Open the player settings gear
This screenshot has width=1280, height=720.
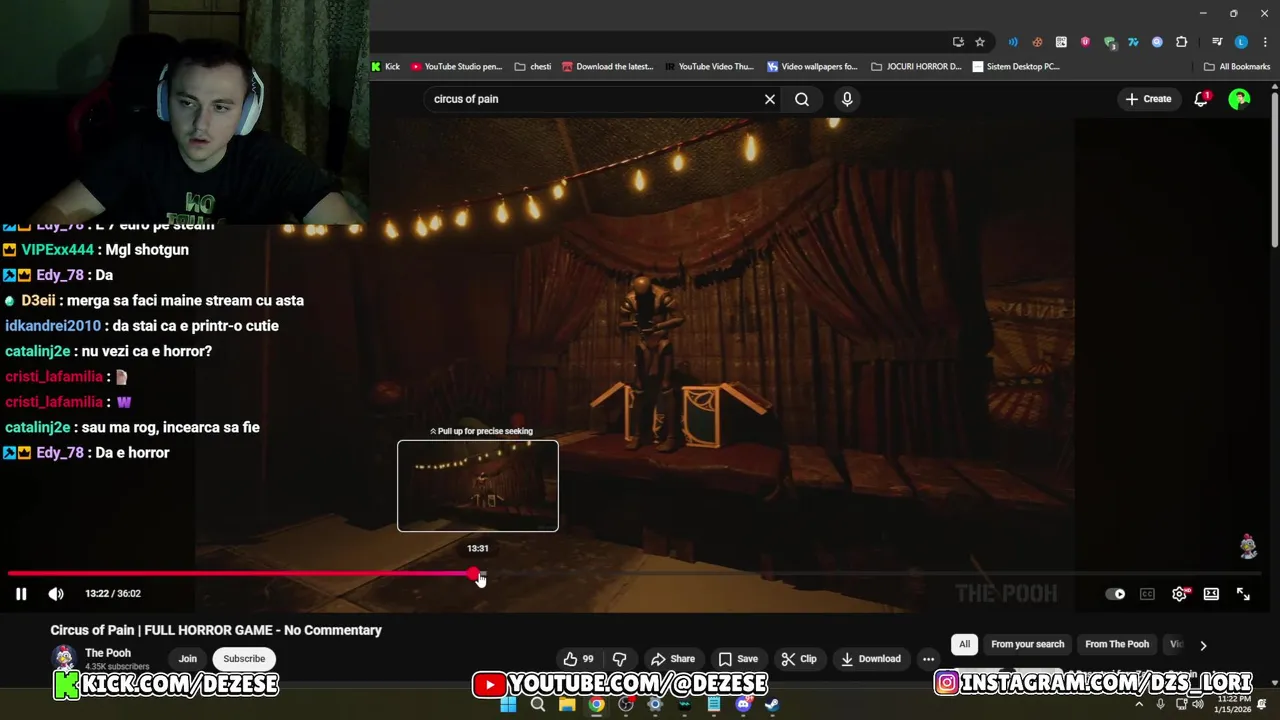click(1179, 594)
